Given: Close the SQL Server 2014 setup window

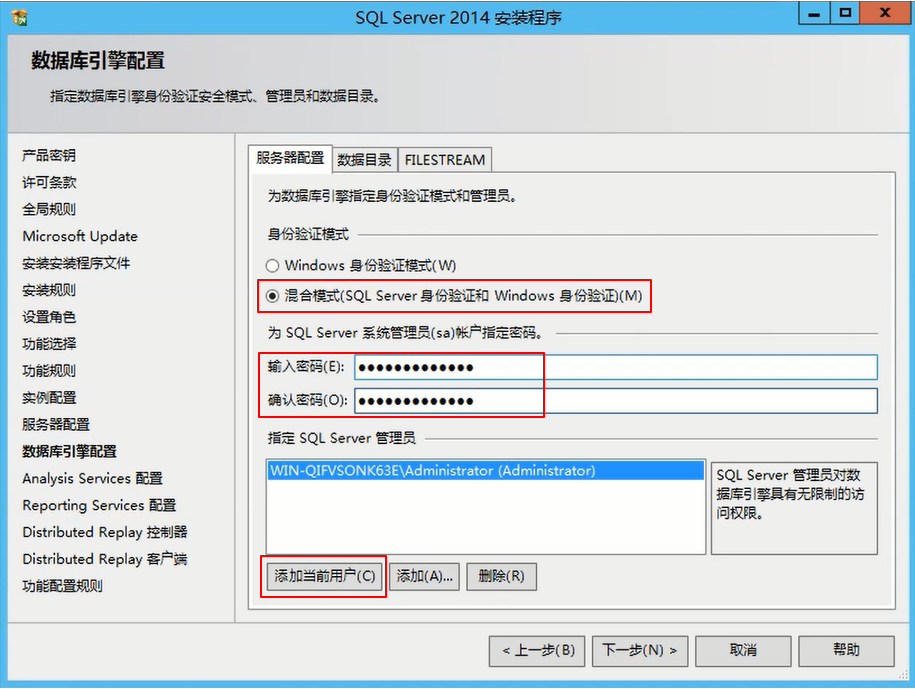Looking at the screenshot, I should click(x=885, y=13).
